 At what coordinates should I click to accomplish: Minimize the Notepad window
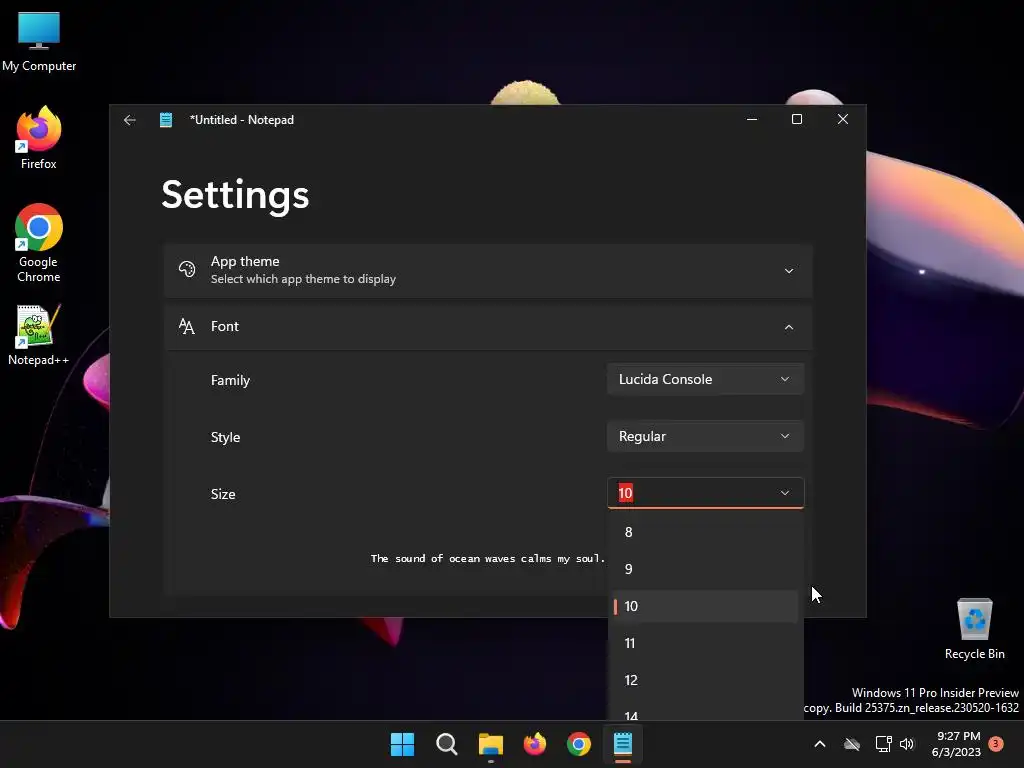point(752,120)
